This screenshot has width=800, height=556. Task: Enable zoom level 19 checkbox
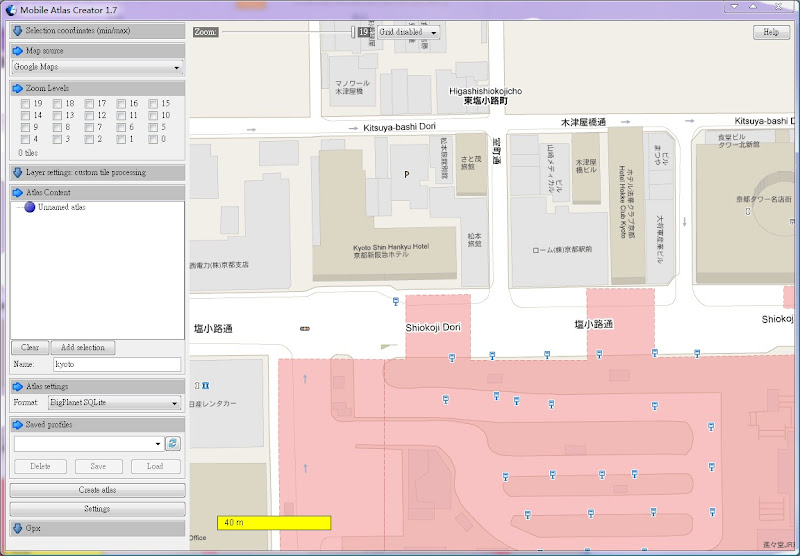[25, 104]
